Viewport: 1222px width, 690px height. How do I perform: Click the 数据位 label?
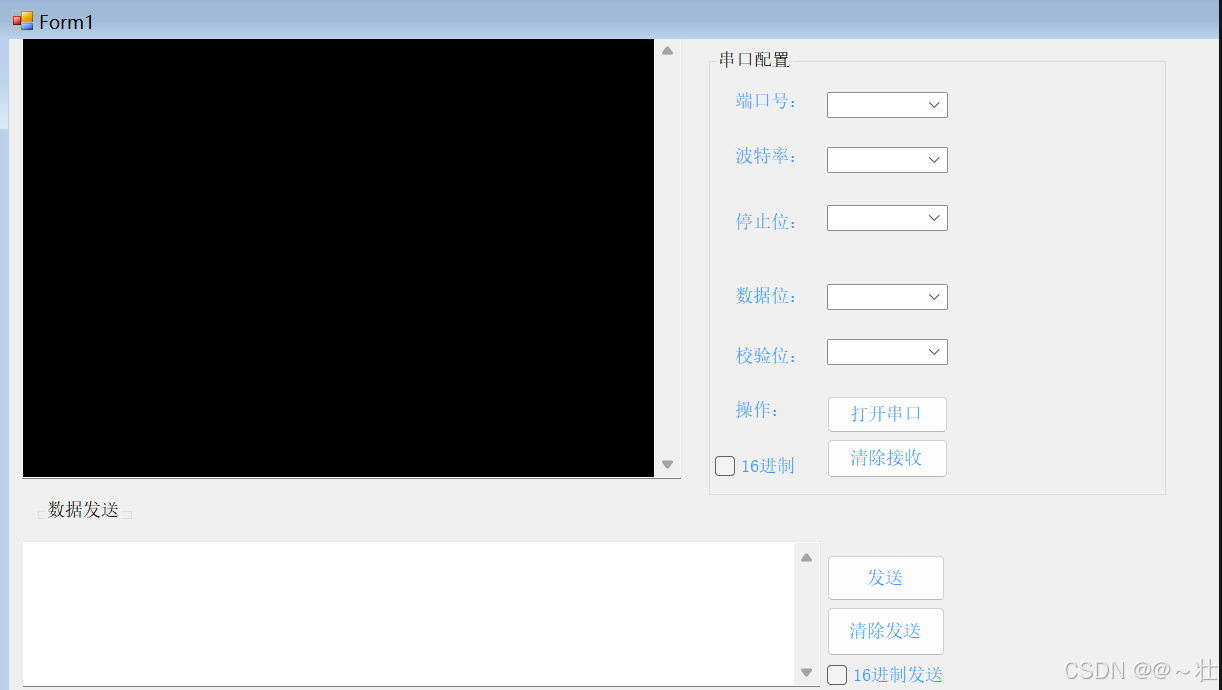(767, 296)
